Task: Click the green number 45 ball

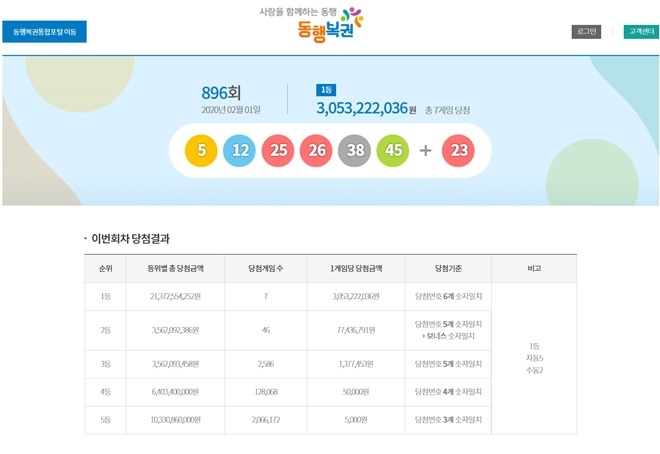Action: [393, 150]
